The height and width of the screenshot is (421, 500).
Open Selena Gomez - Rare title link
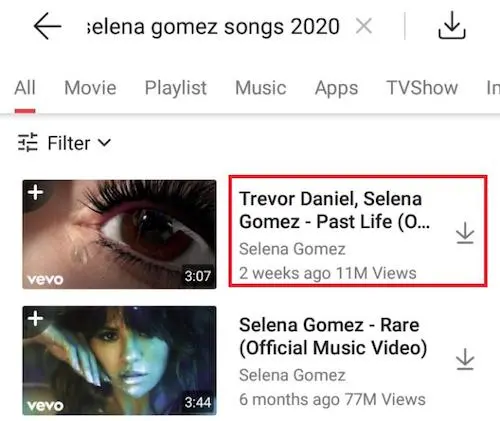[x=333, y=336]
